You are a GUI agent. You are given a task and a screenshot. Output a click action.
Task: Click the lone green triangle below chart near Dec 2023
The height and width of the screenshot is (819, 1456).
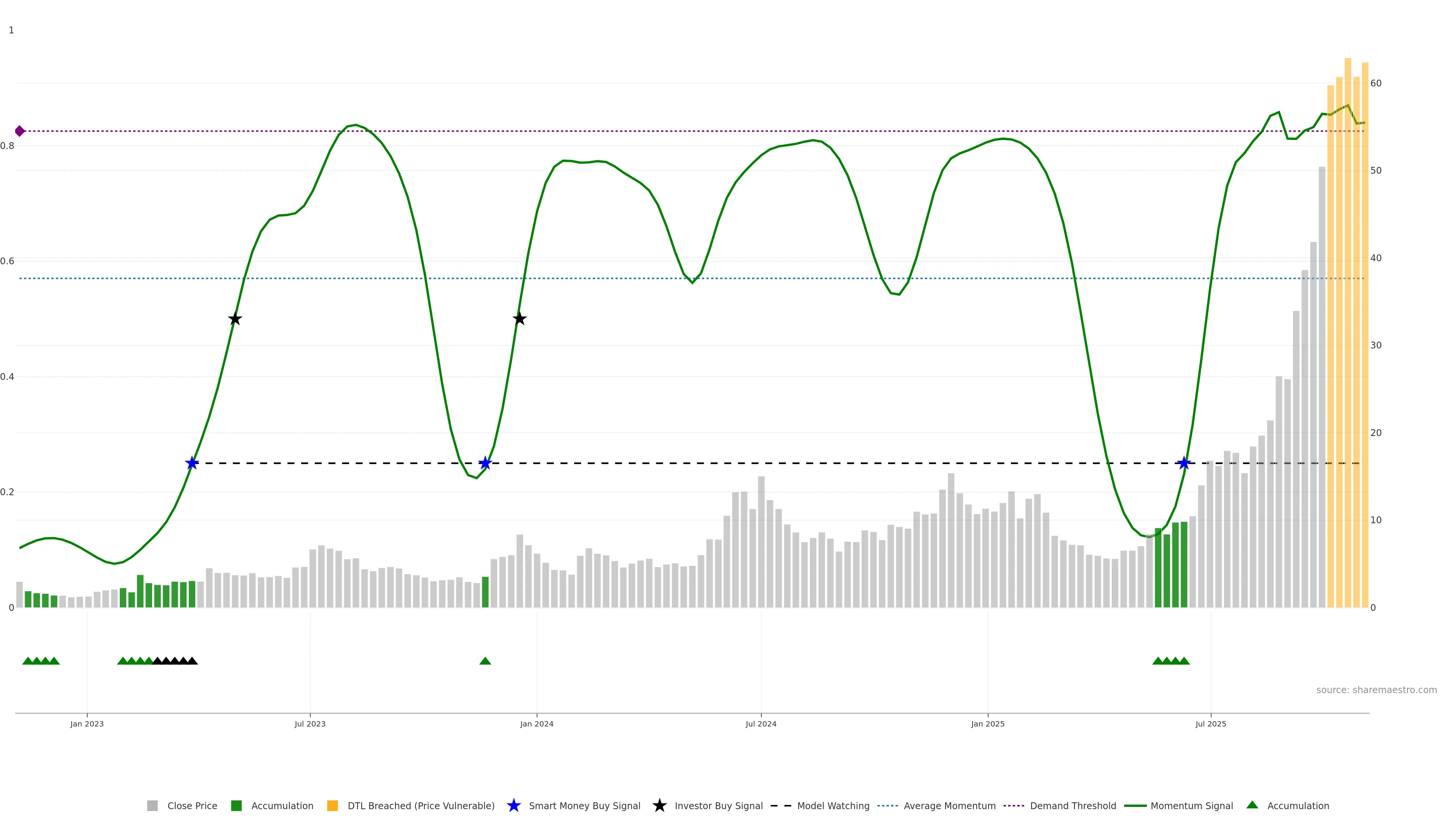point(485,661)
